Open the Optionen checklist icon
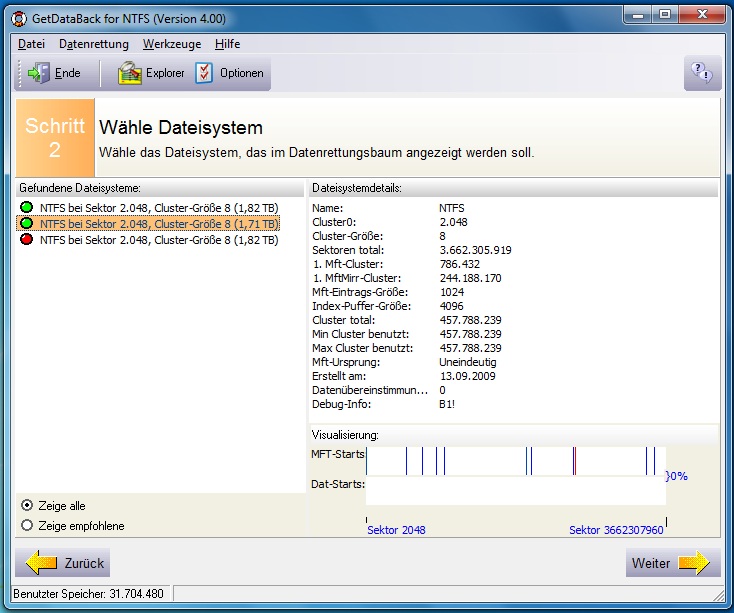This screenshot has height=613, width=734. (x=204, y=73)
